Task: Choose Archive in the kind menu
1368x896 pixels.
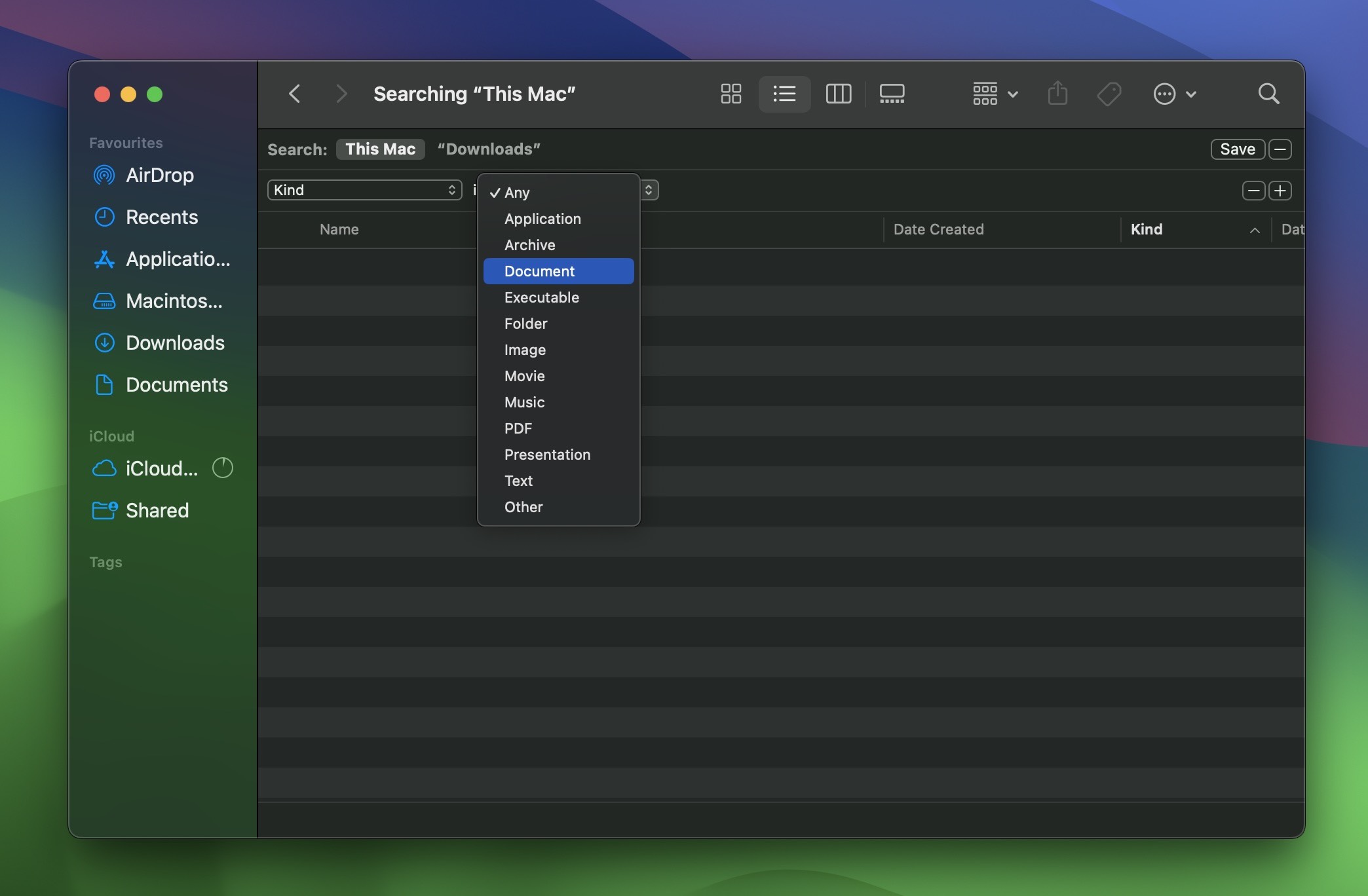Action: 558,245
